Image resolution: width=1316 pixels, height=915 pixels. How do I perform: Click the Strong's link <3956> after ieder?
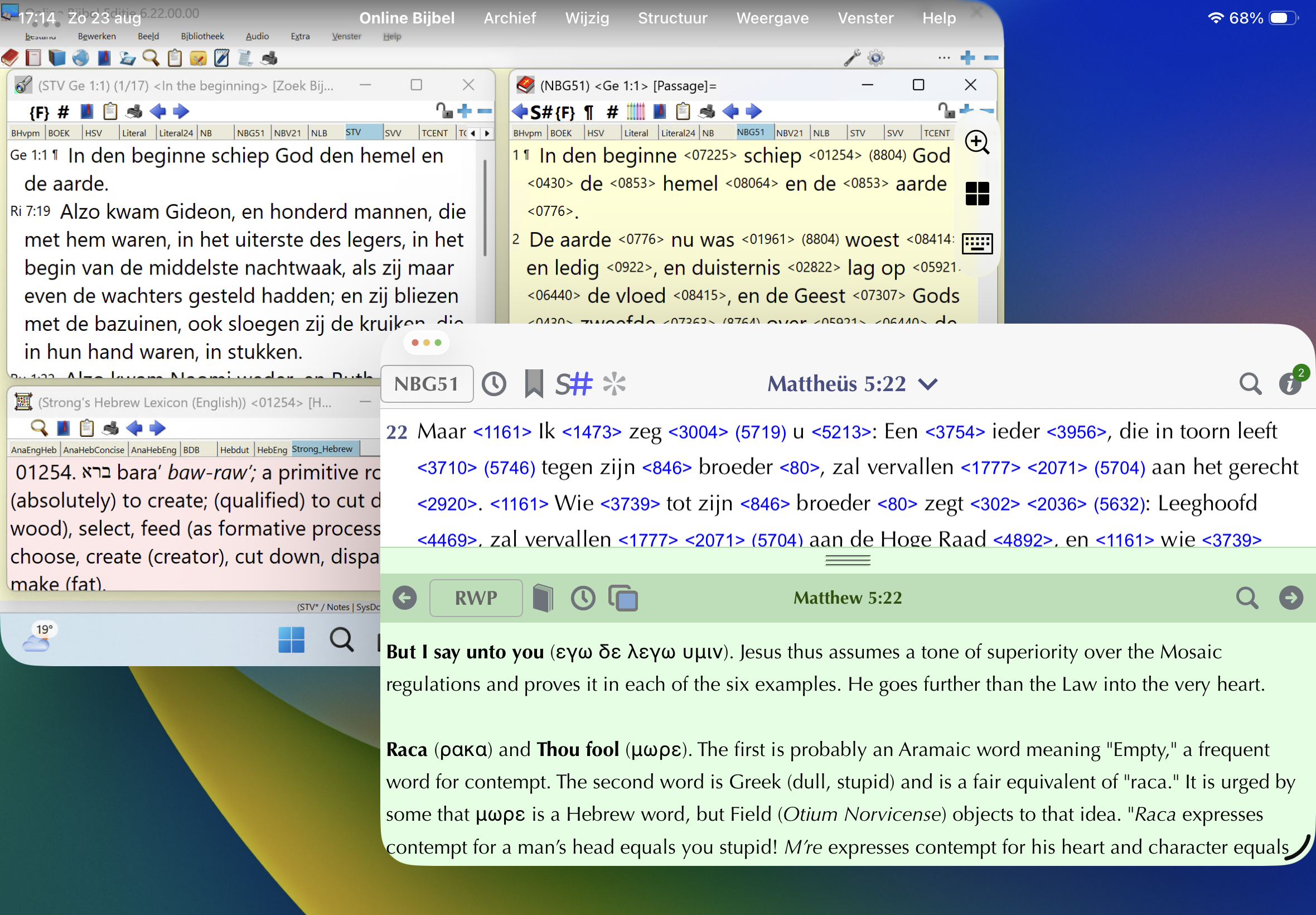(x=1076, y=432)
